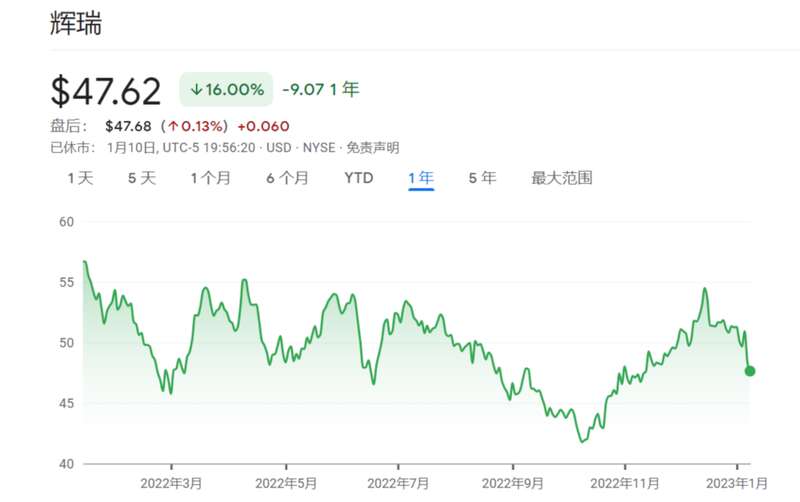Click the 2022年3月 axis marker
The height and width of the screenshot is (502, 800).
[x=171, y=483]
